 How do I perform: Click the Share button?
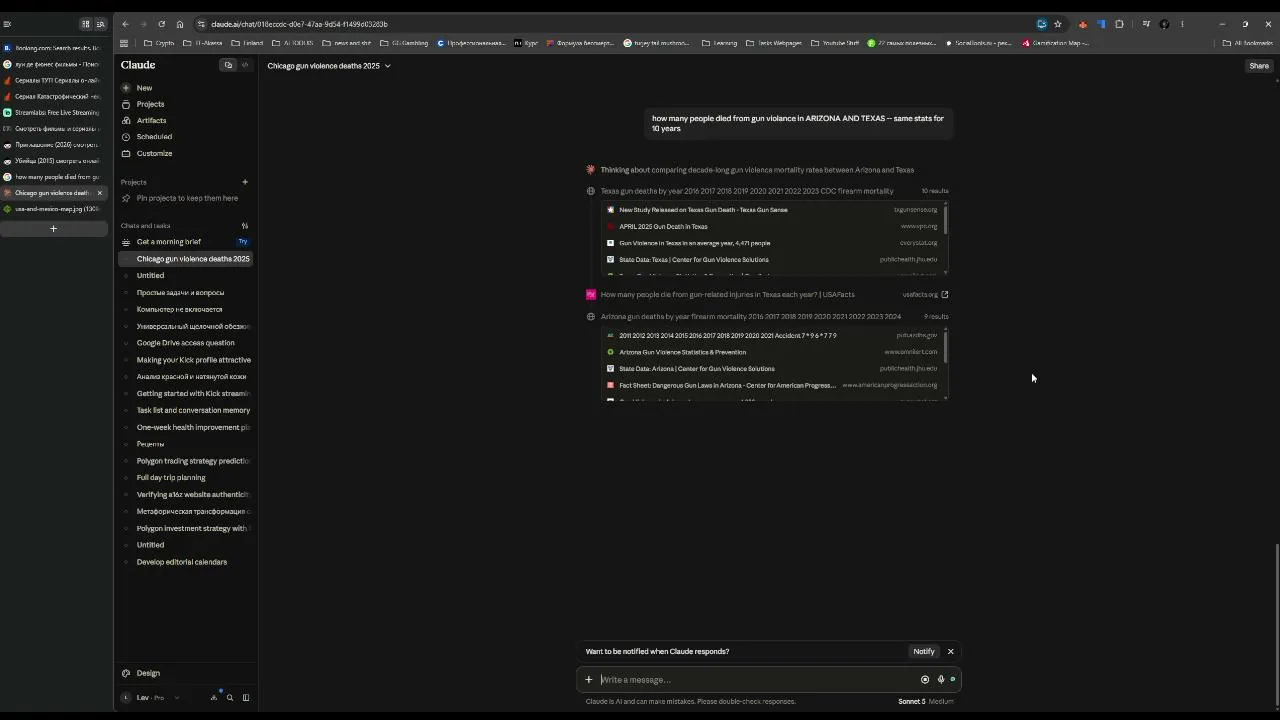[1259, 66]
